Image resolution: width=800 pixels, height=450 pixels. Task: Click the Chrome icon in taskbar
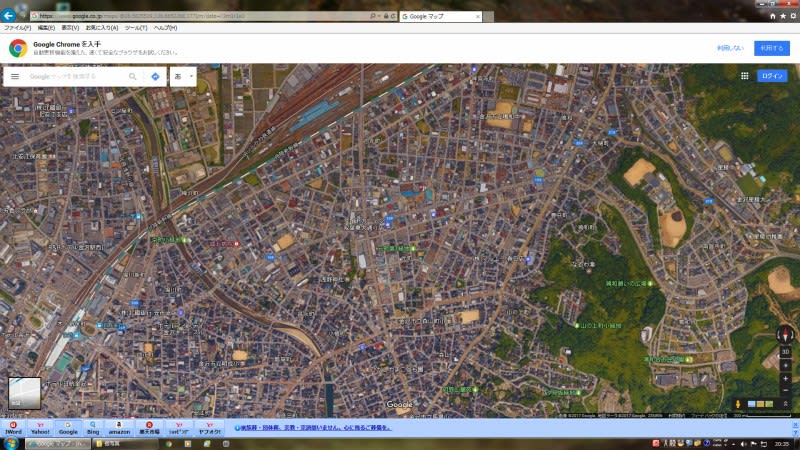[x=168, y=444]
